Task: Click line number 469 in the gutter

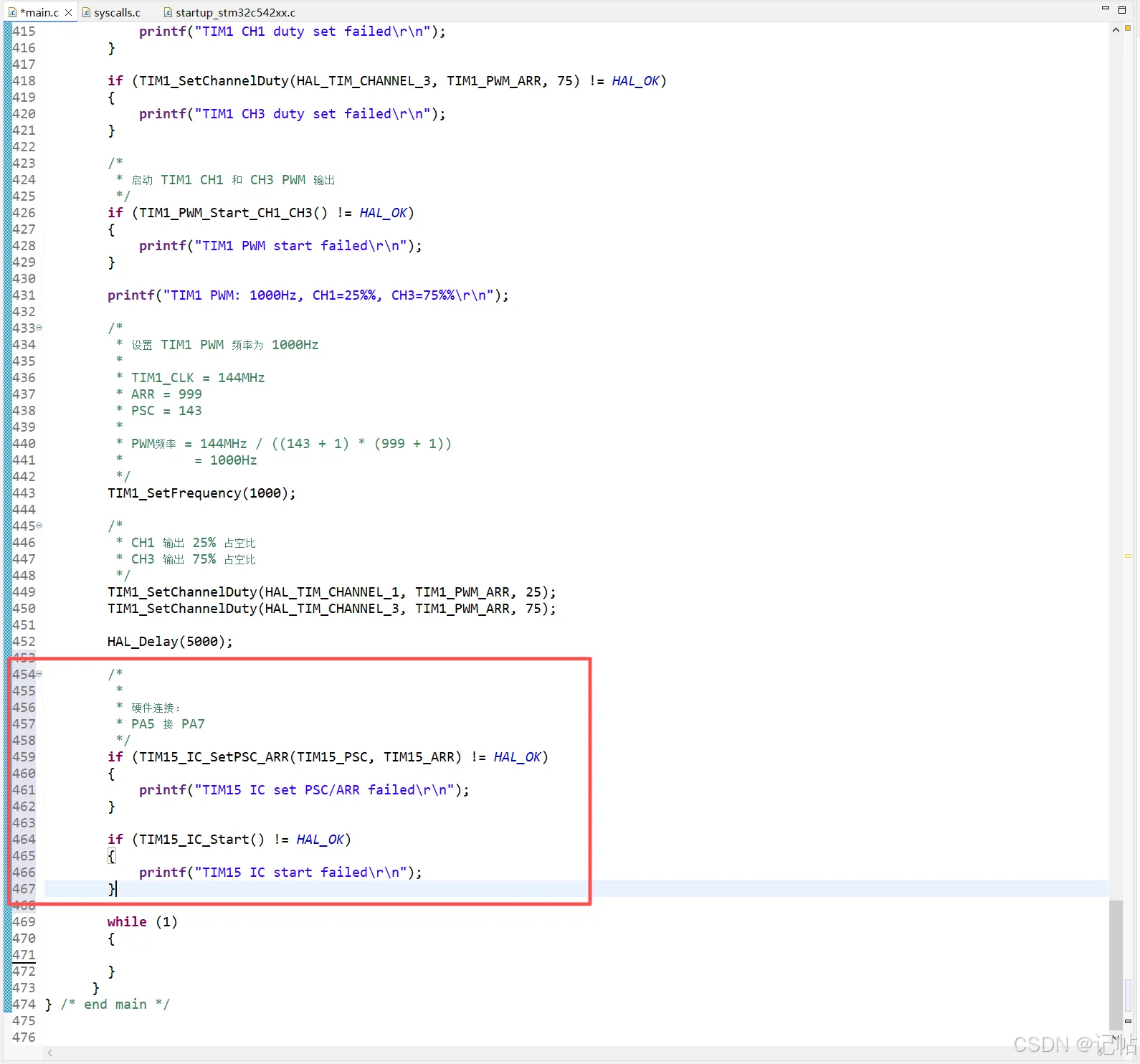Action: (24, 922)
